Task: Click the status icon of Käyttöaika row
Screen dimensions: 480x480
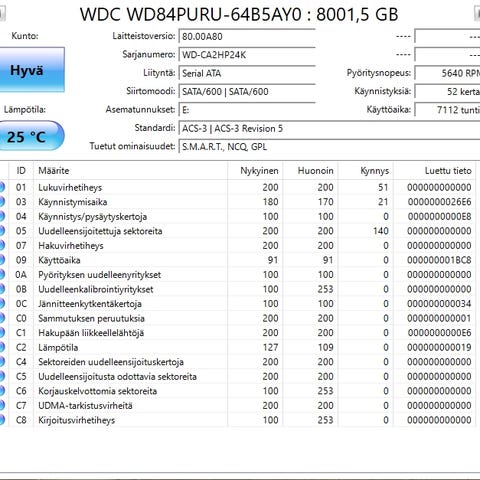Action: click(2, 260)
